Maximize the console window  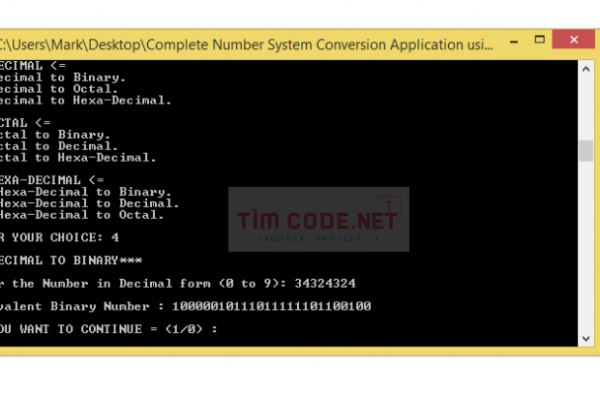coord(540,39)
